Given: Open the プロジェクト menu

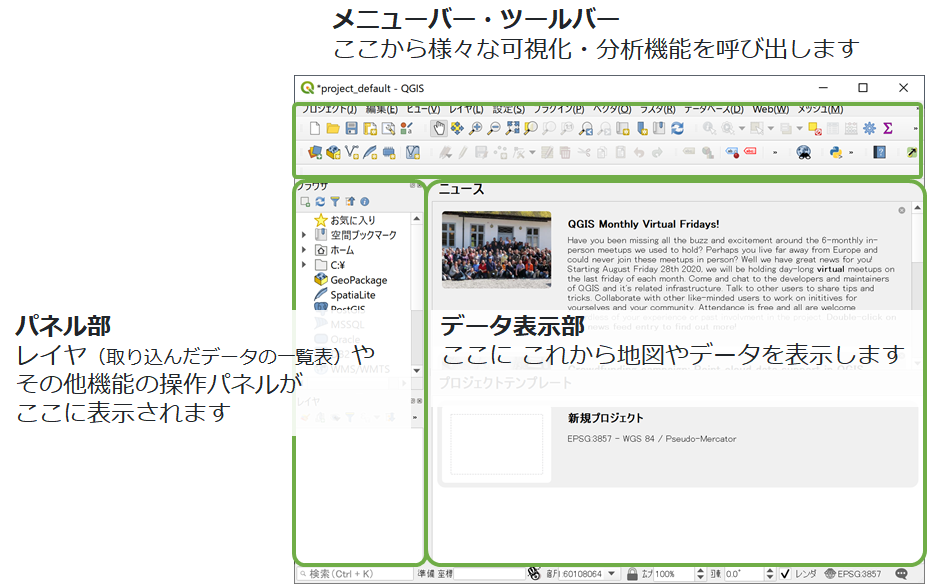Looking at the screenshot, I should pos(330,109).
